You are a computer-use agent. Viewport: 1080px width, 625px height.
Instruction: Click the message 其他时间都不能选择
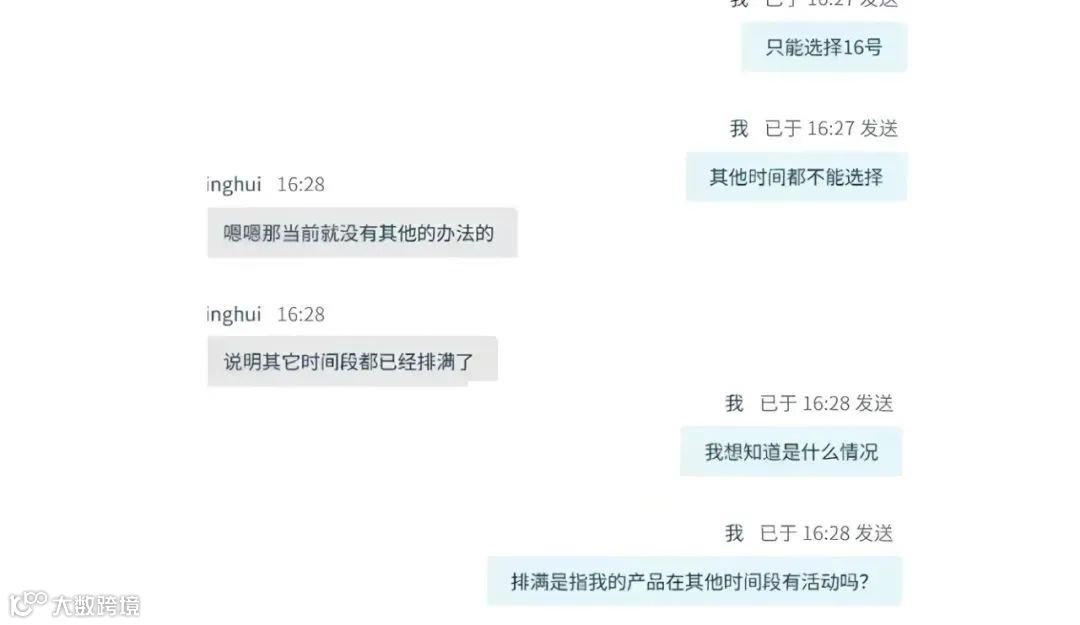pyautogui.click(x=796, y=177)
